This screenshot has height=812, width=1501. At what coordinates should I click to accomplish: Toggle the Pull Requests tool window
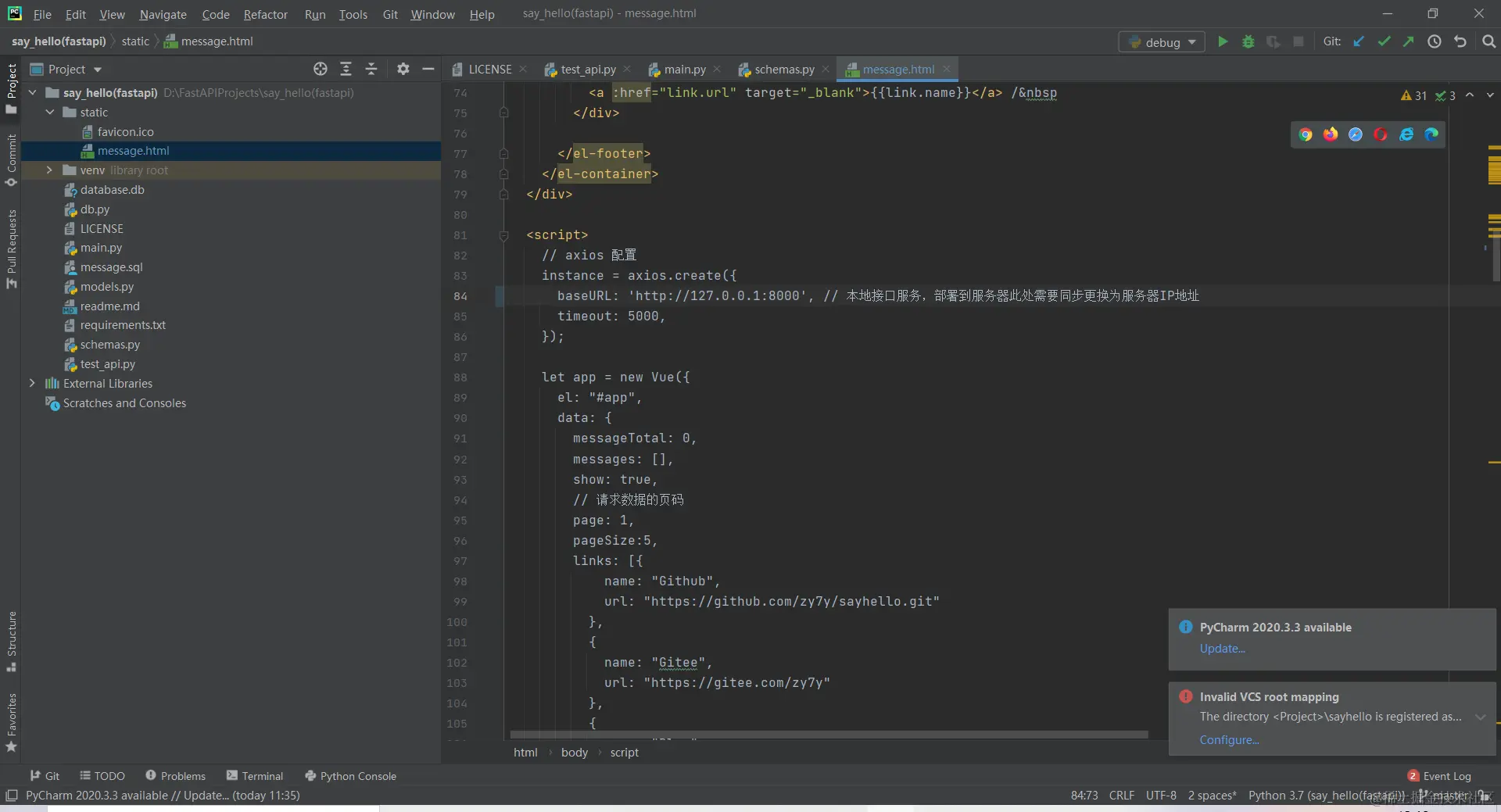click(11, 249)
